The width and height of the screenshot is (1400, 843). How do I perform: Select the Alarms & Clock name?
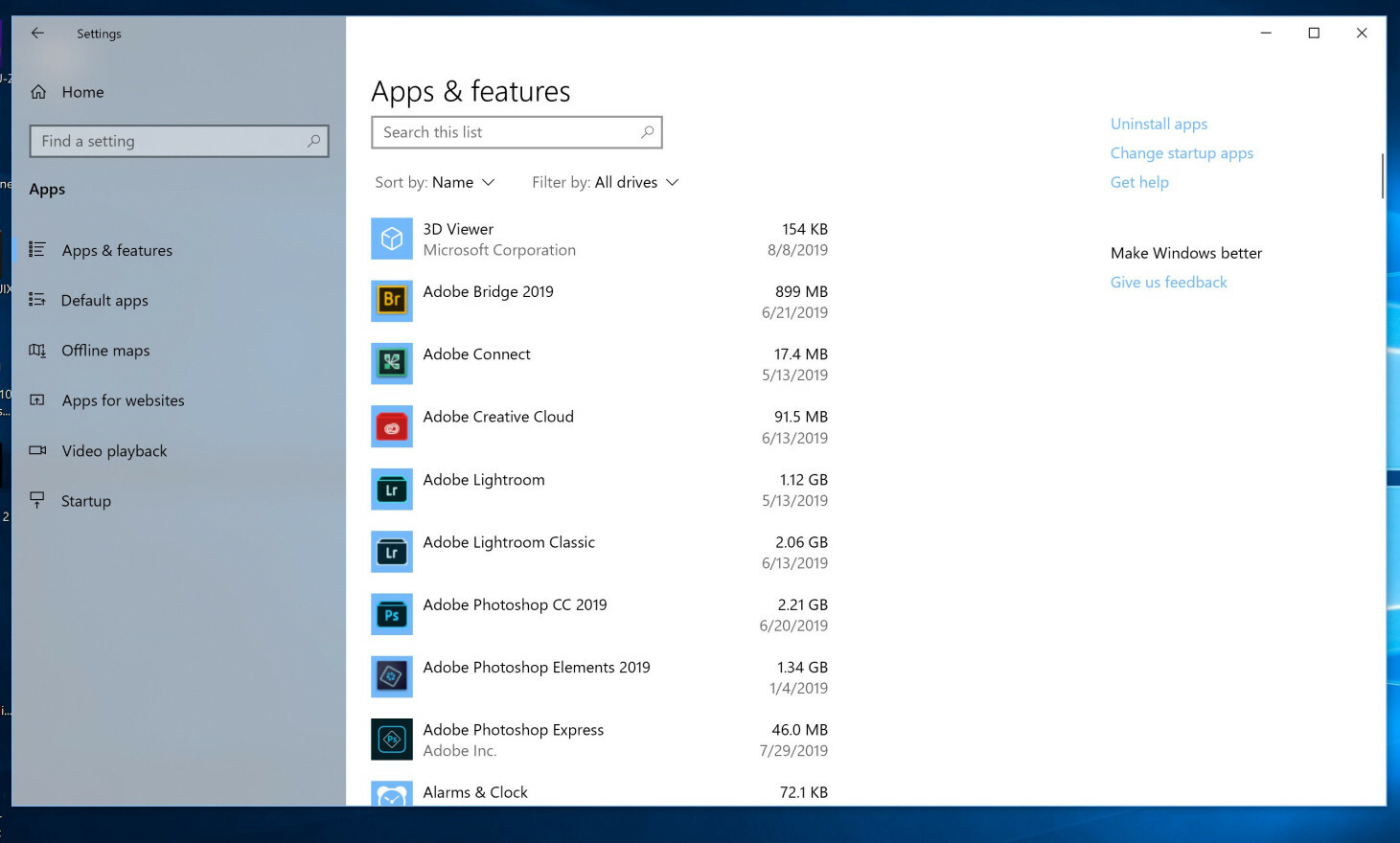(x=475, y=792)
